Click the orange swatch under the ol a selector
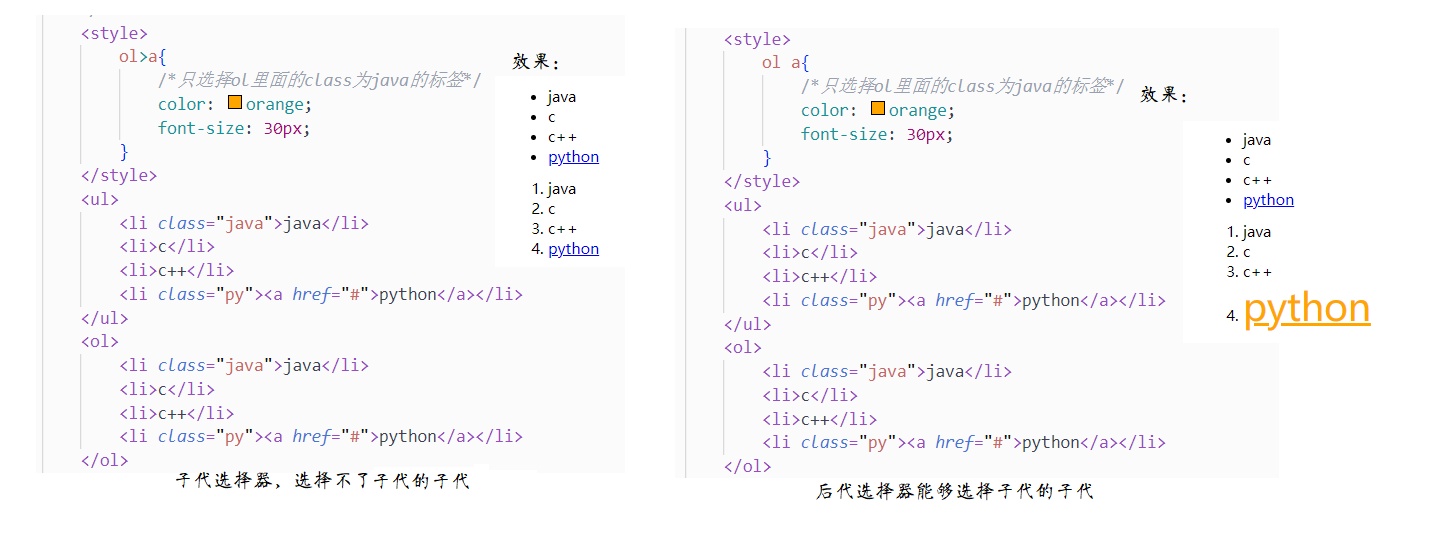 click(878, 109)
